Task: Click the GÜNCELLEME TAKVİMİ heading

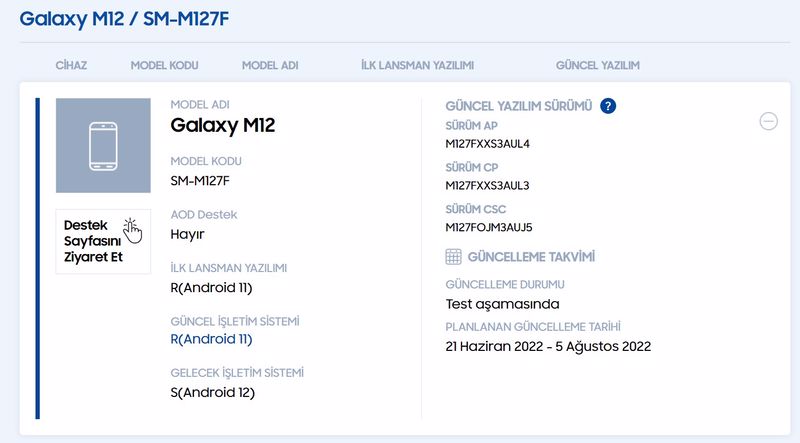Action: [531, 257]
